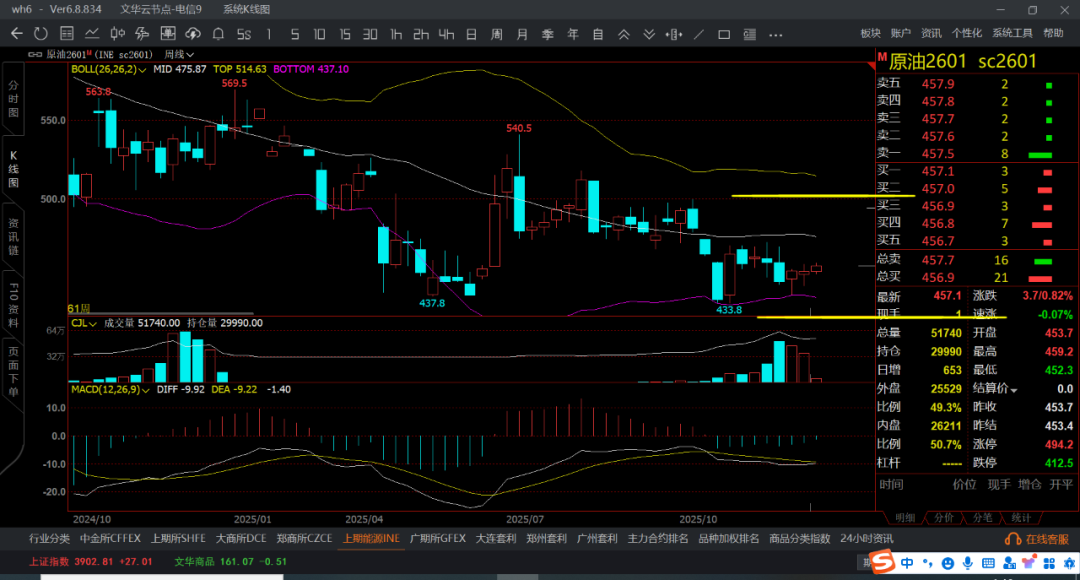The image size is (1080, 580).
Task: Toggle the 5s period button
Action: tap(244, 34)
